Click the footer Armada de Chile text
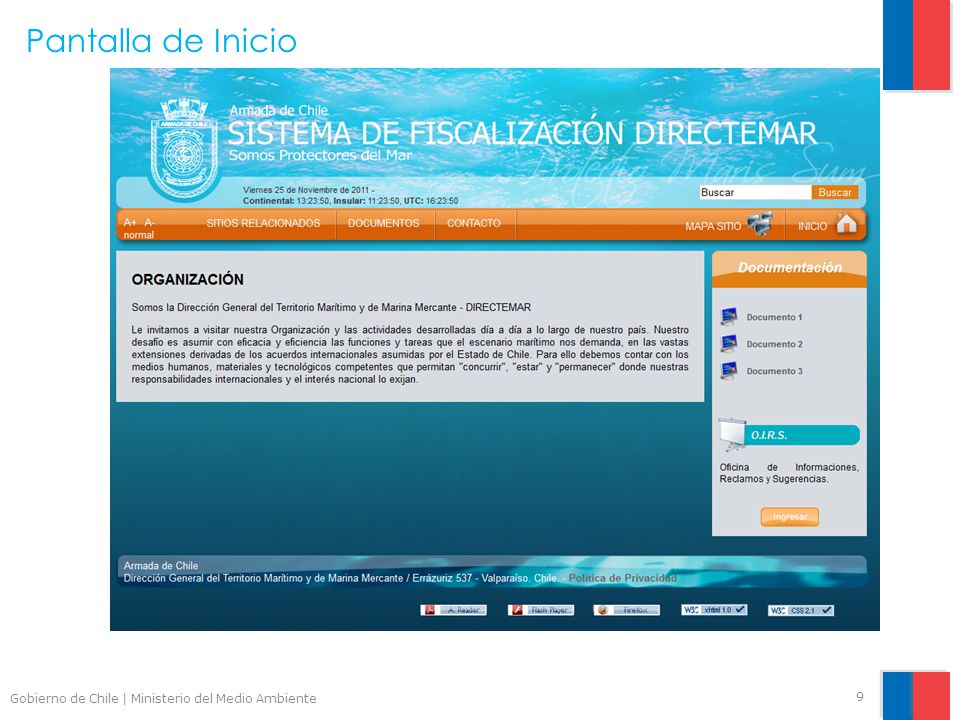 (x=161, y=566)
